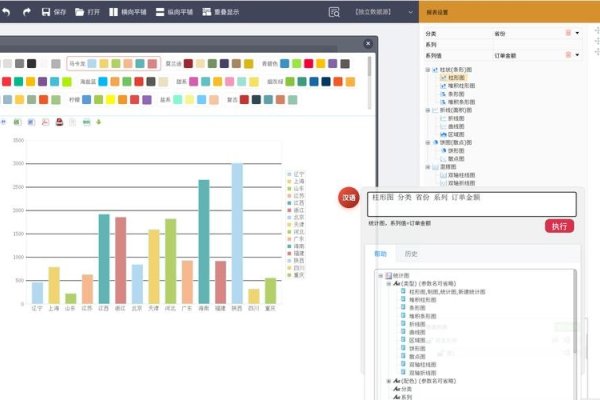Image resolution: width=600 pixels, height=400 pixels.
Task: Toggle 广东 in the chart legend
Action: tap(296, 239)
